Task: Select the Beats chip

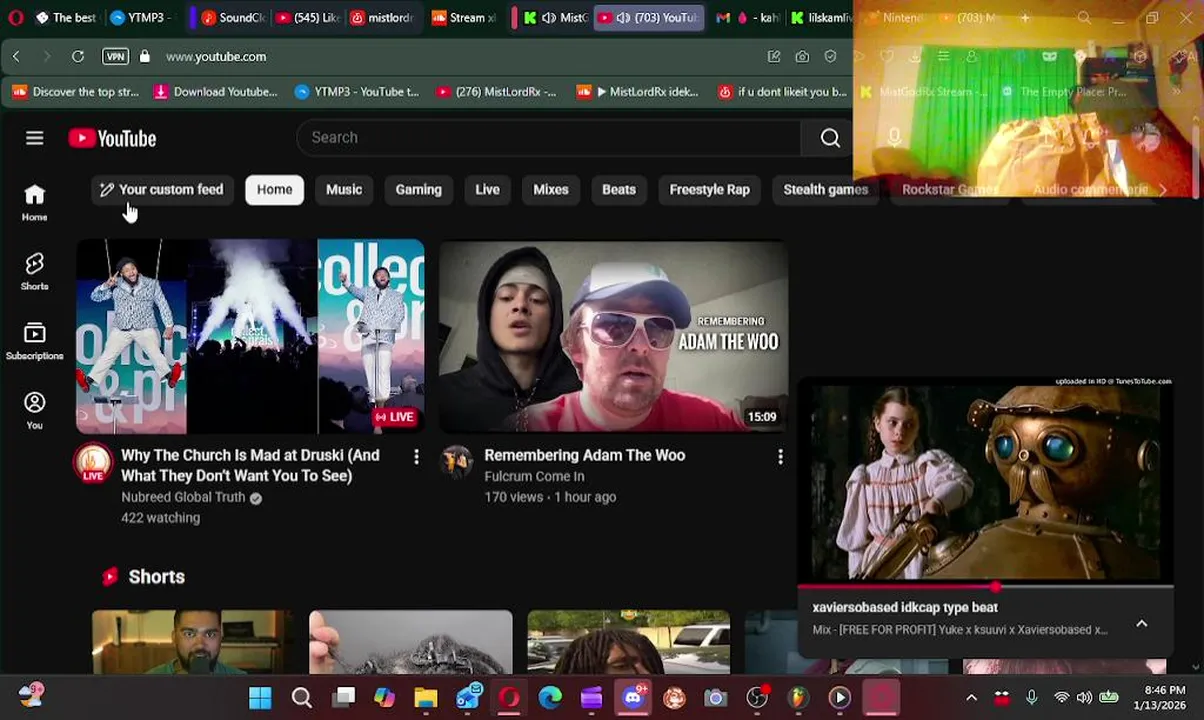Action: [619, 189]
